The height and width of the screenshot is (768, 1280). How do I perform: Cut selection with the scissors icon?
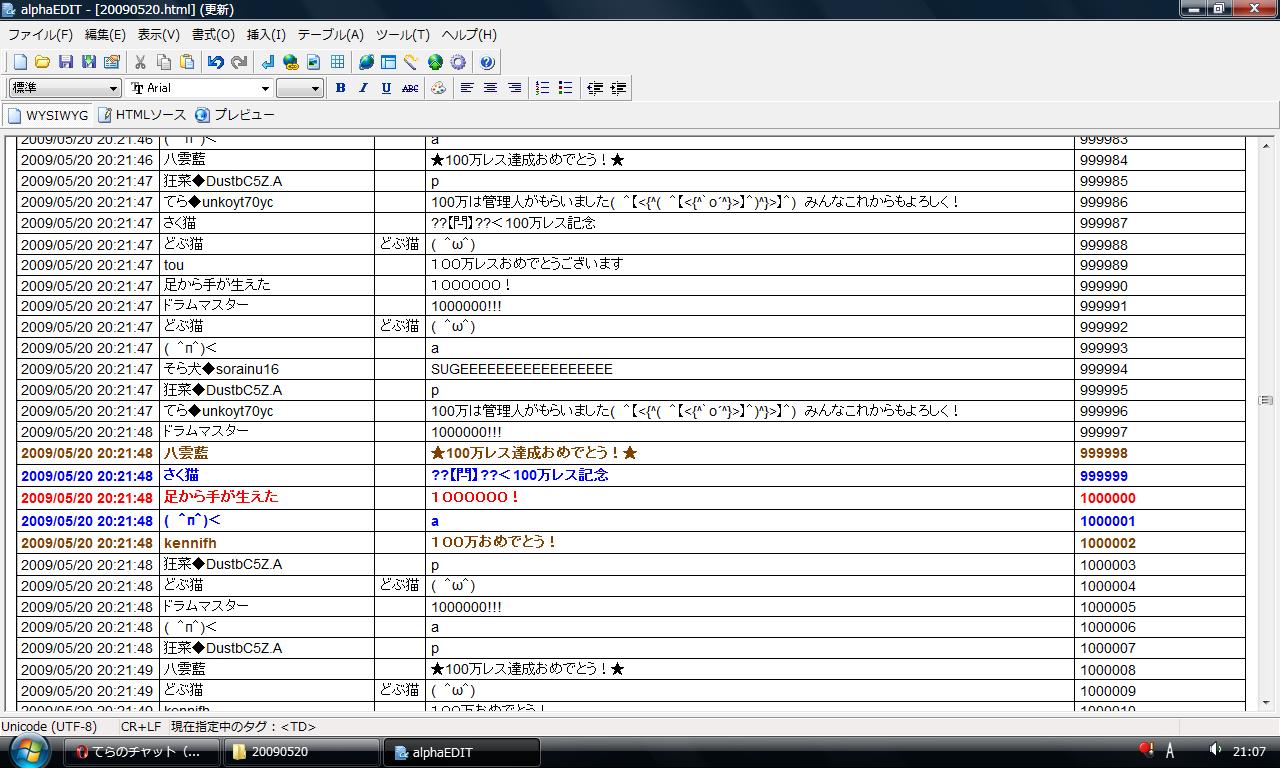[141, 62]
